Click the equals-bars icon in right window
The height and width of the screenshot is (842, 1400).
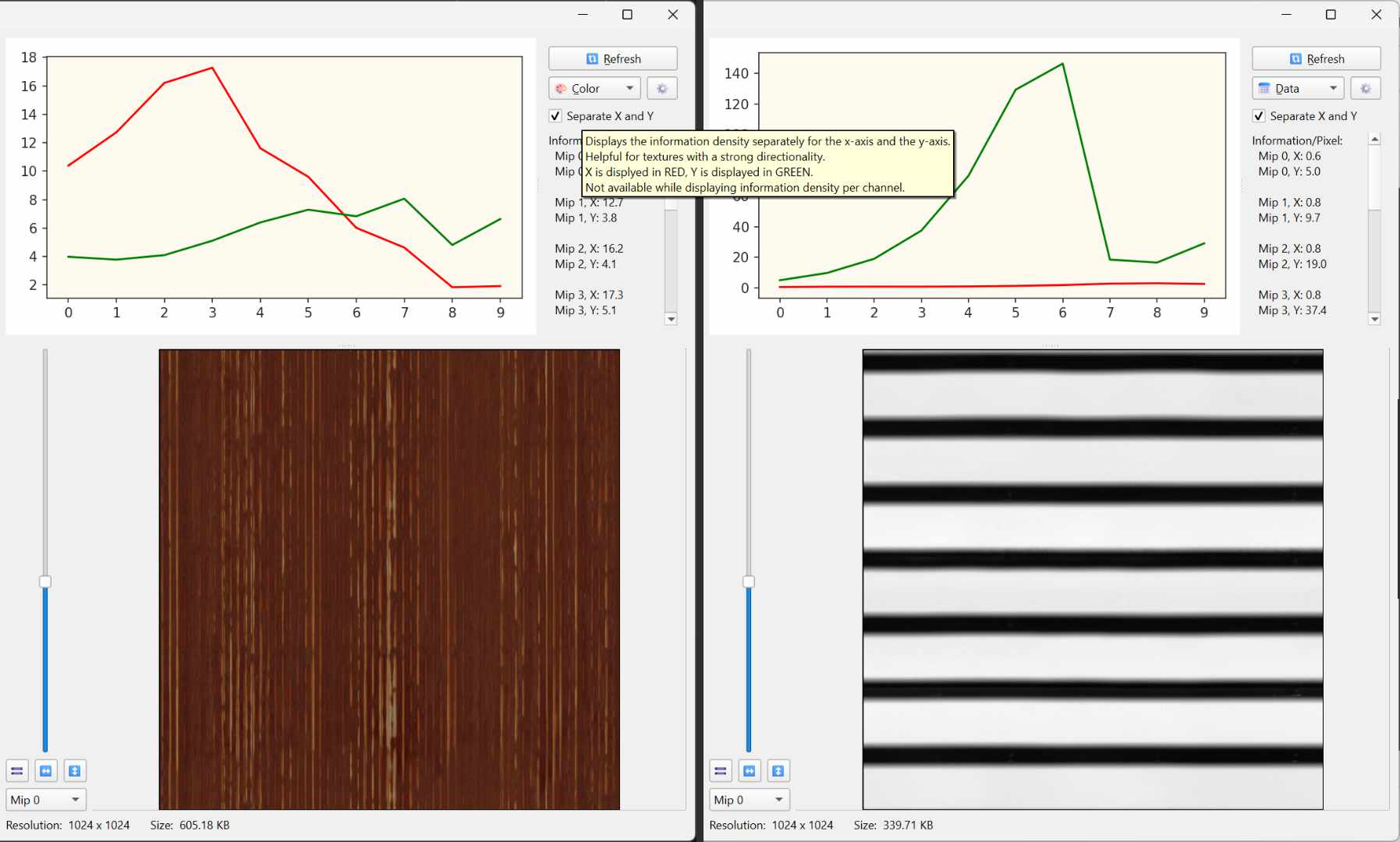click(x=721, y=771)
